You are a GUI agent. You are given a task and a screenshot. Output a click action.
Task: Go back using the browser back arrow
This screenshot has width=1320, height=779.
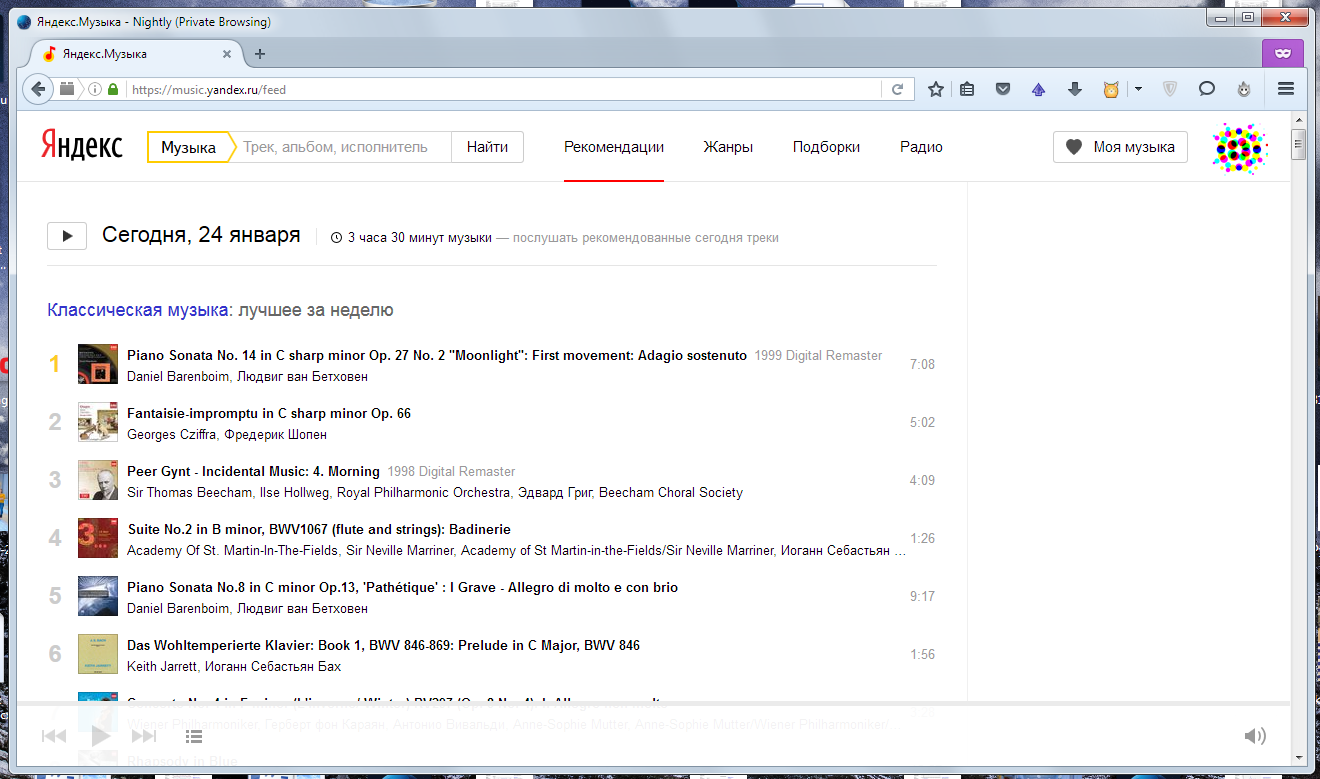(38, 89)
